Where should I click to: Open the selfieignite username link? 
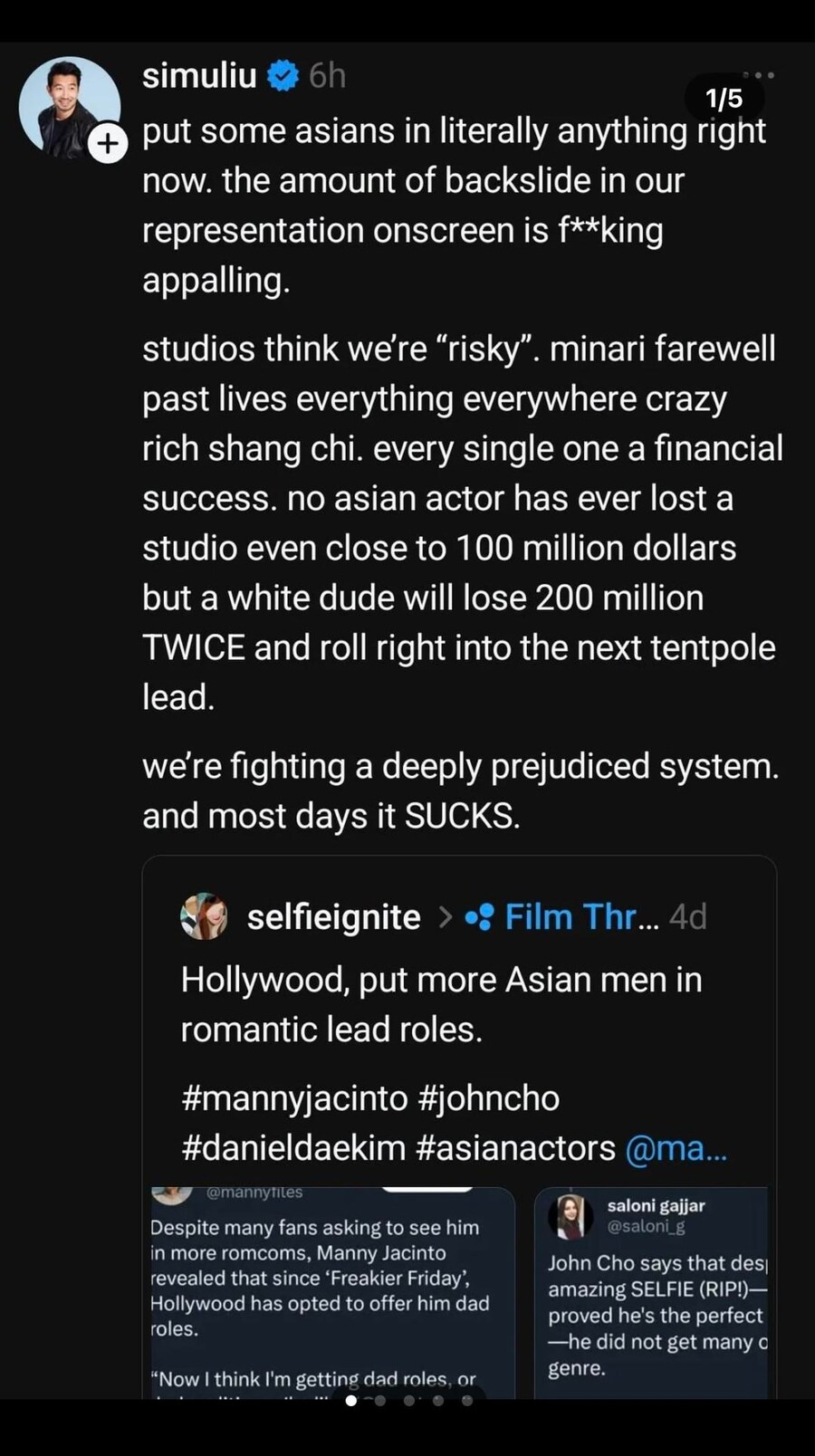pyautogui.click(x=333, y=917)
